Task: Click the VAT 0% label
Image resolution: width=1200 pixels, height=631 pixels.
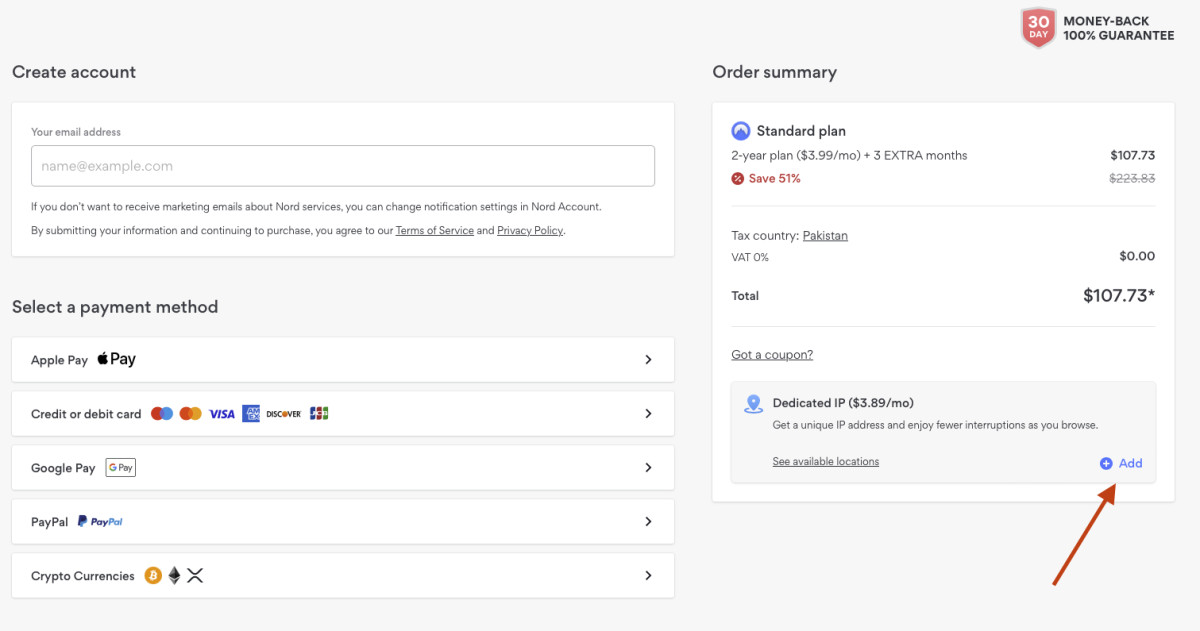Action: (750, 257)
